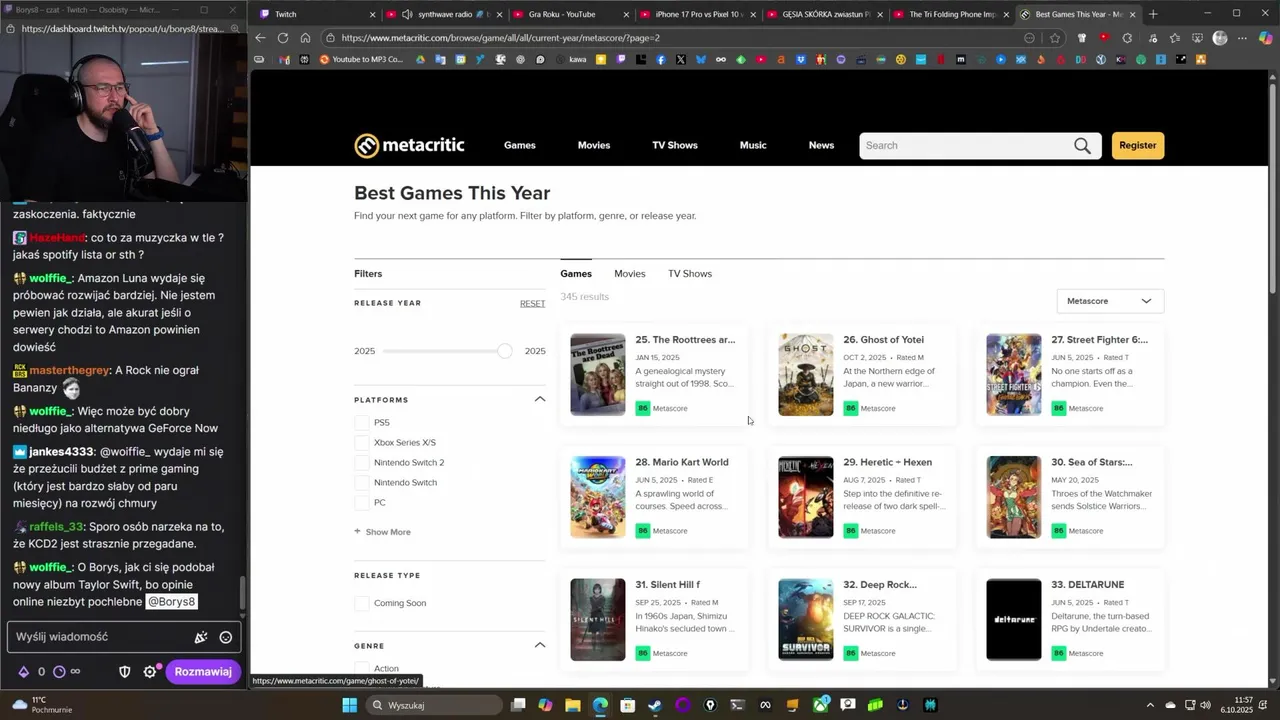This screenshot has width=1280, height=720.
Task: Open the Music menu in Metacritic header
Action: [753, 145]
